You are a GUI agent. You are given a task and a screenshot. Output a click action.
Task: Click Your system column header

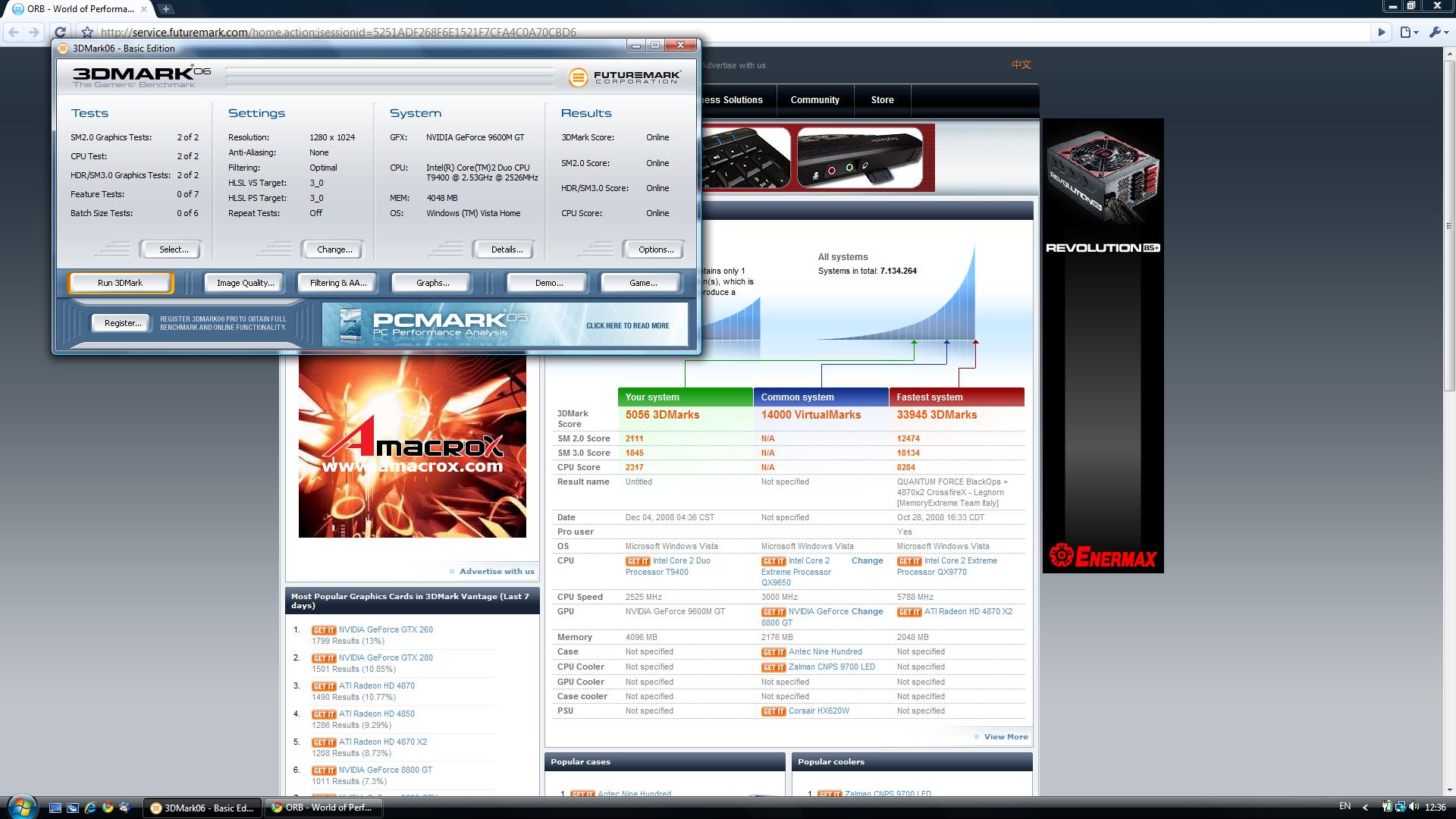[x=686, y=397]
